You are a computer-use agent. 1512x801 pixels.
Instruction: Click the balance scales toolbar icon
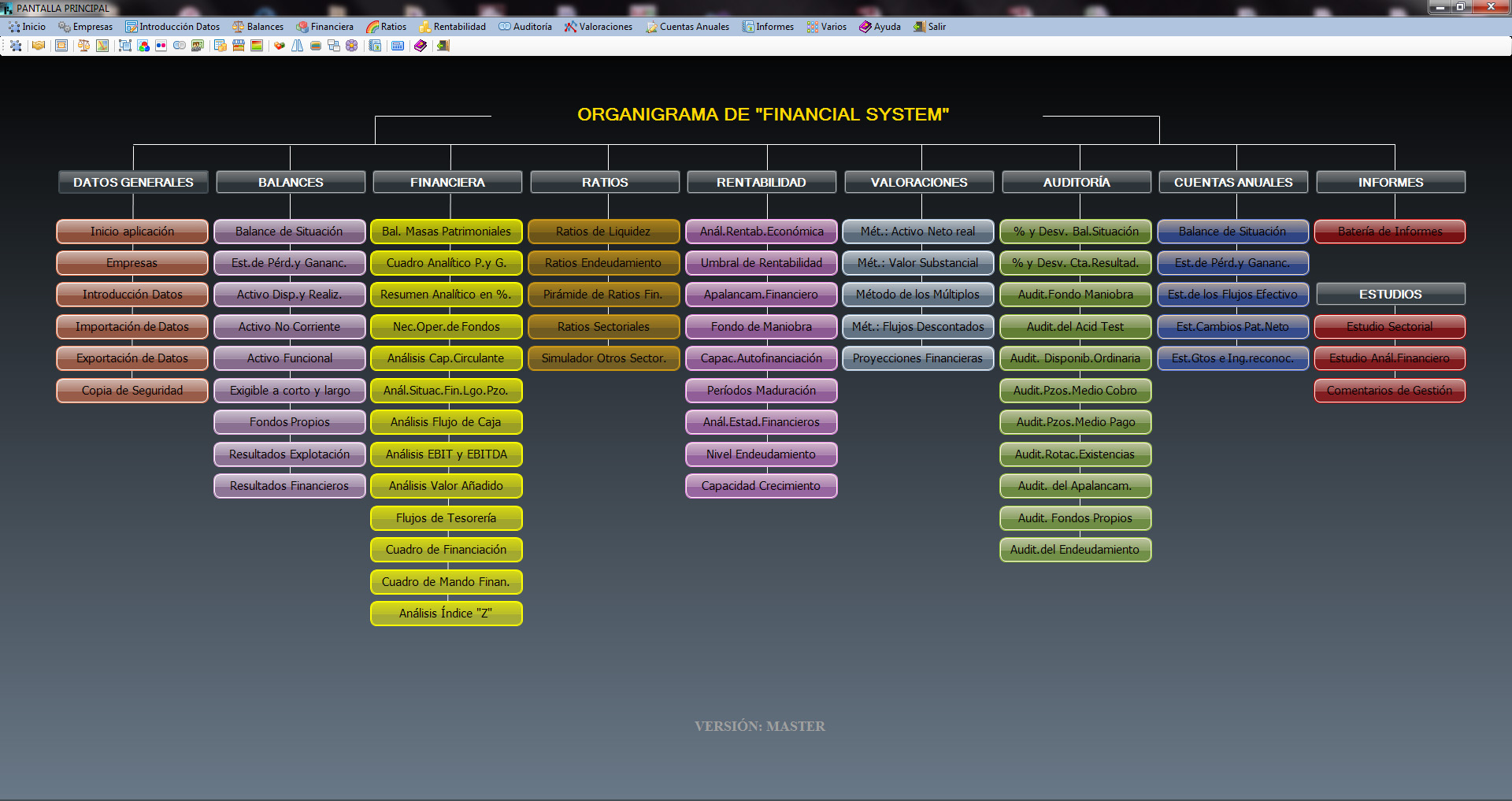(x=83, y=46)
